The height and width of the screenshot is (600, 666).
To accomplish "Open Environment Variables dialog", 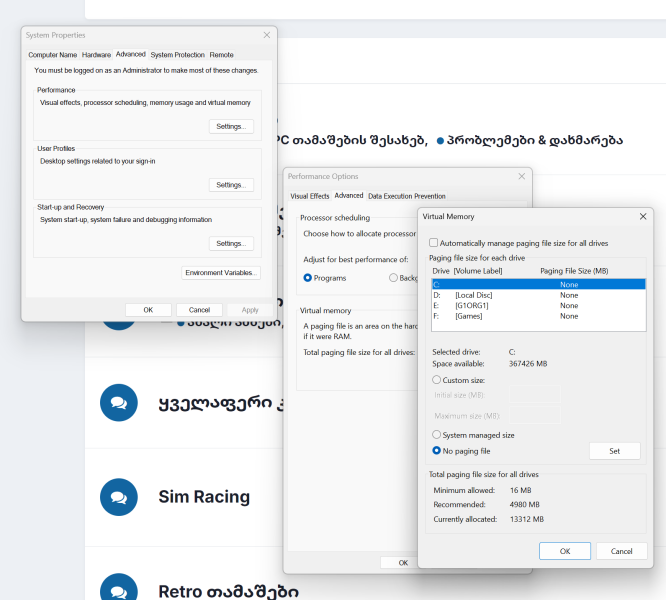I will point(221,273).
